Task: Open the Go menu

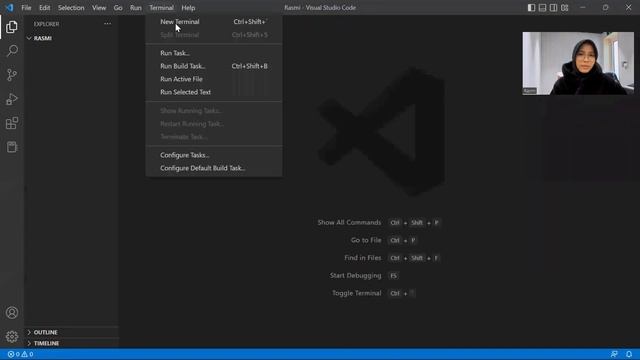Action: point(118,8)
